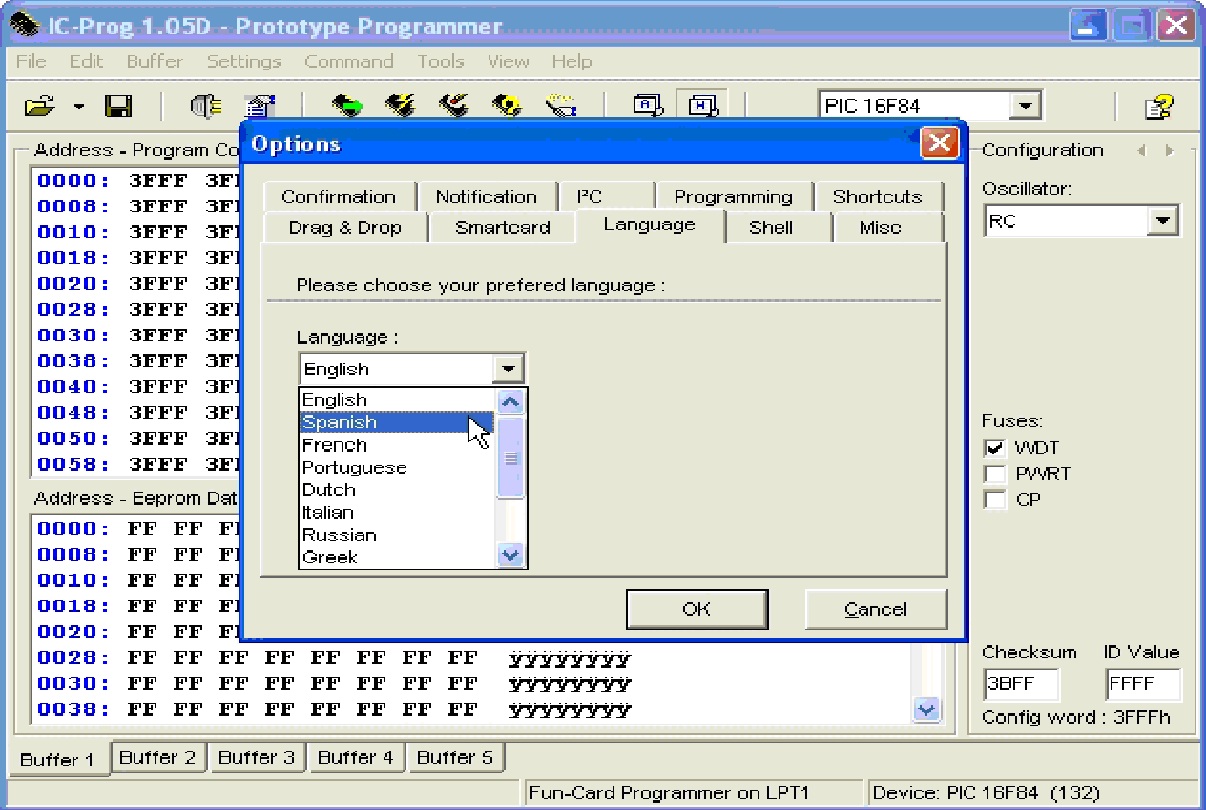Click the language list scroll-down arrow

tap(511, 556)
